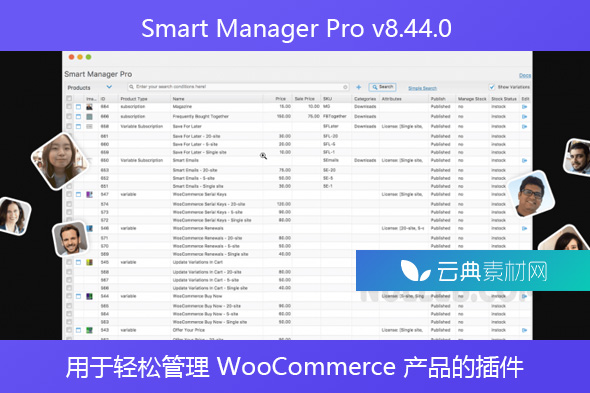The width and height of the screenshot is (590, 393).
Task: Check the WooCommerce Buy Now row checkbox
Action: pyautogui.click(x=69, y=296)
